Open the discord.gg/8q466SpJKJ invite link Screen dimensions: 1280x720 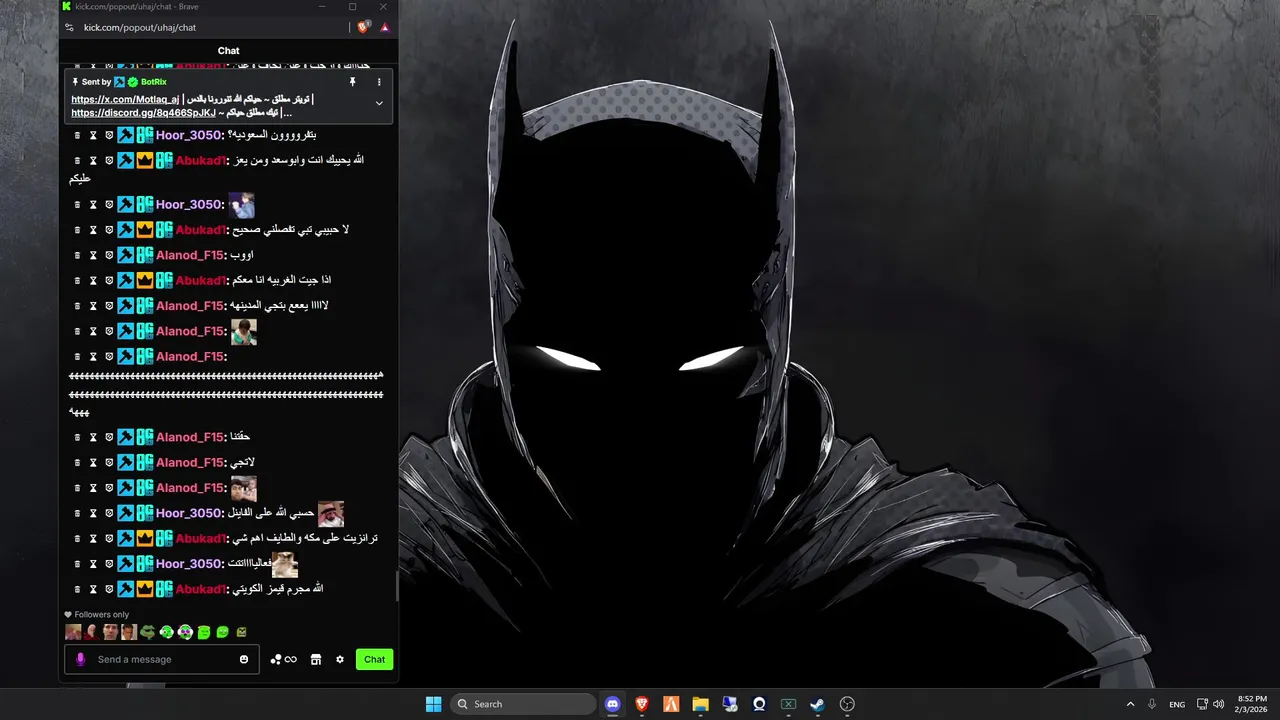tap(143, 113)
